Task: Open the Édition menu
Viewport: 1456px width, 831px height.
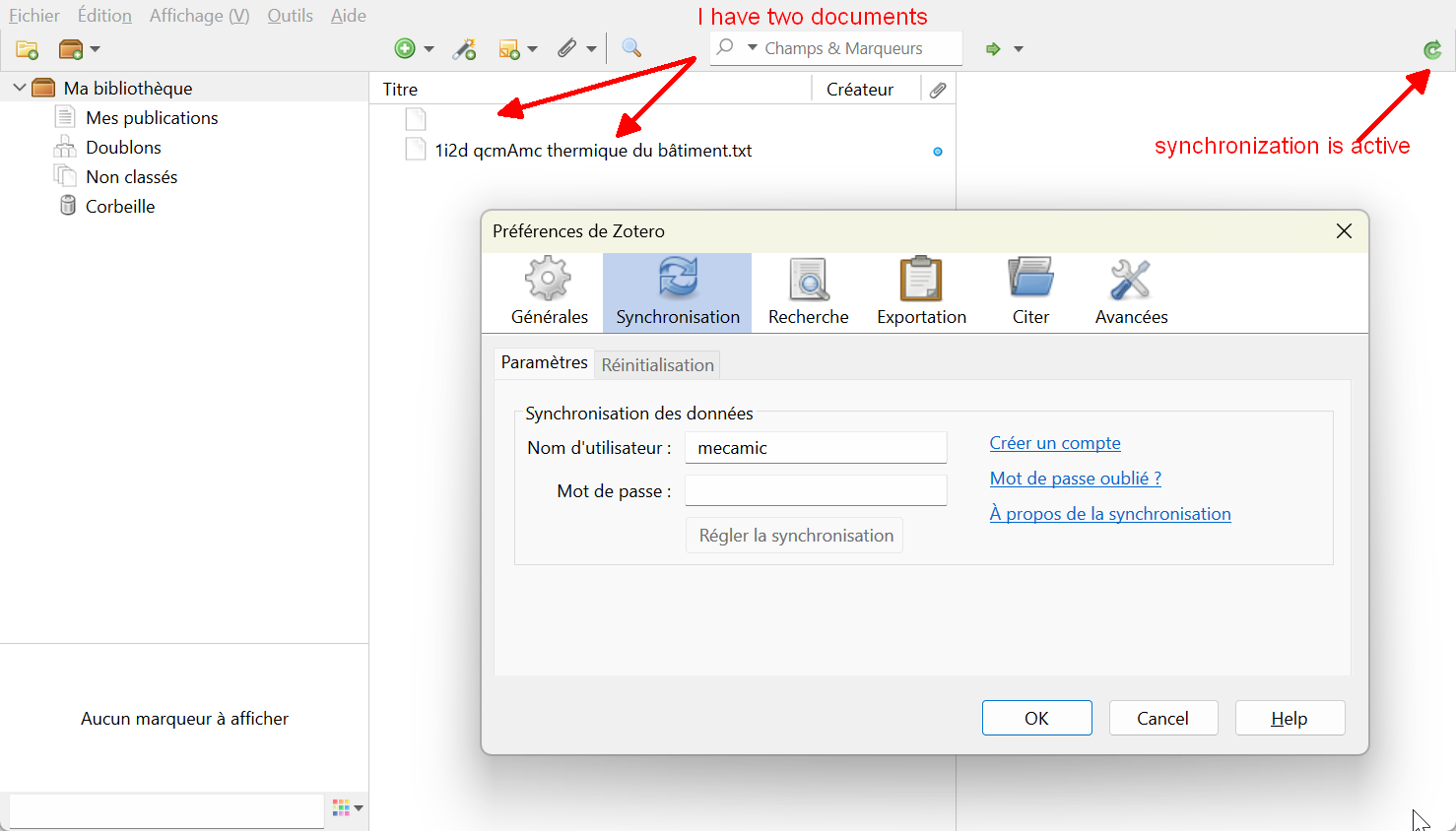Action: click(104, 16)
